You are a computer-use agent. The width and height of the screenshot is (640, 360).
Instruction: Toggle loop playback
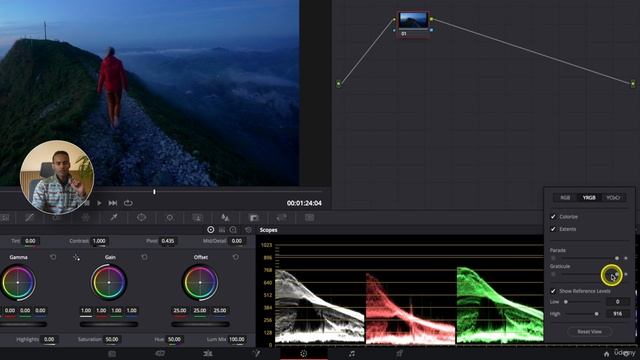pos(128,203)
